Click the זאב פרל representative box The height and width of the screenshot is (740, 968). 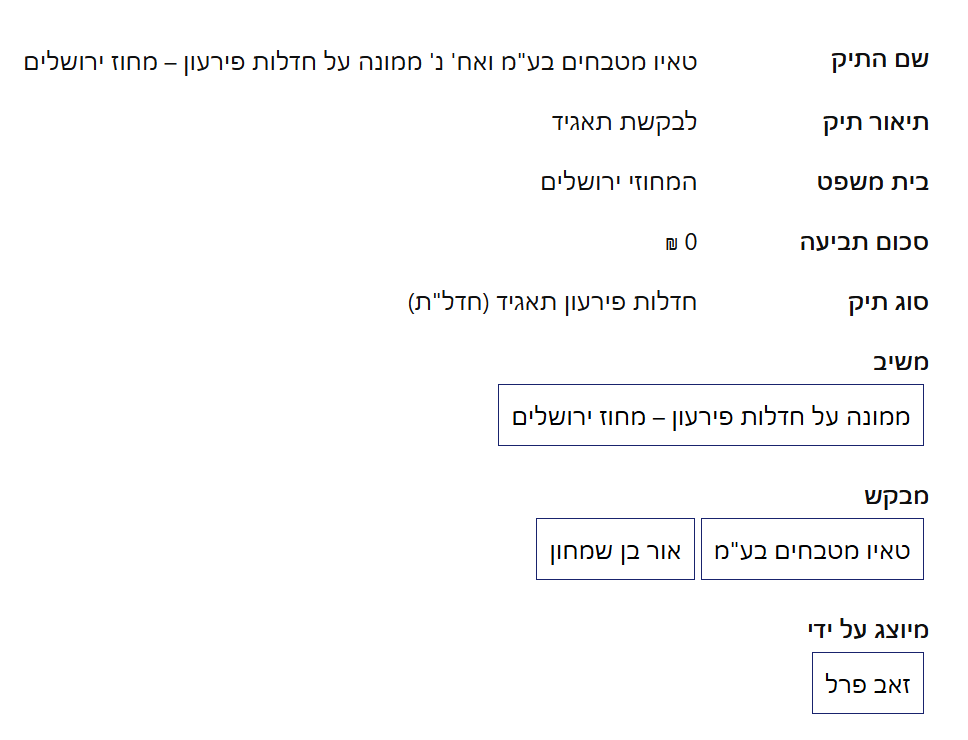pos(867,683)
